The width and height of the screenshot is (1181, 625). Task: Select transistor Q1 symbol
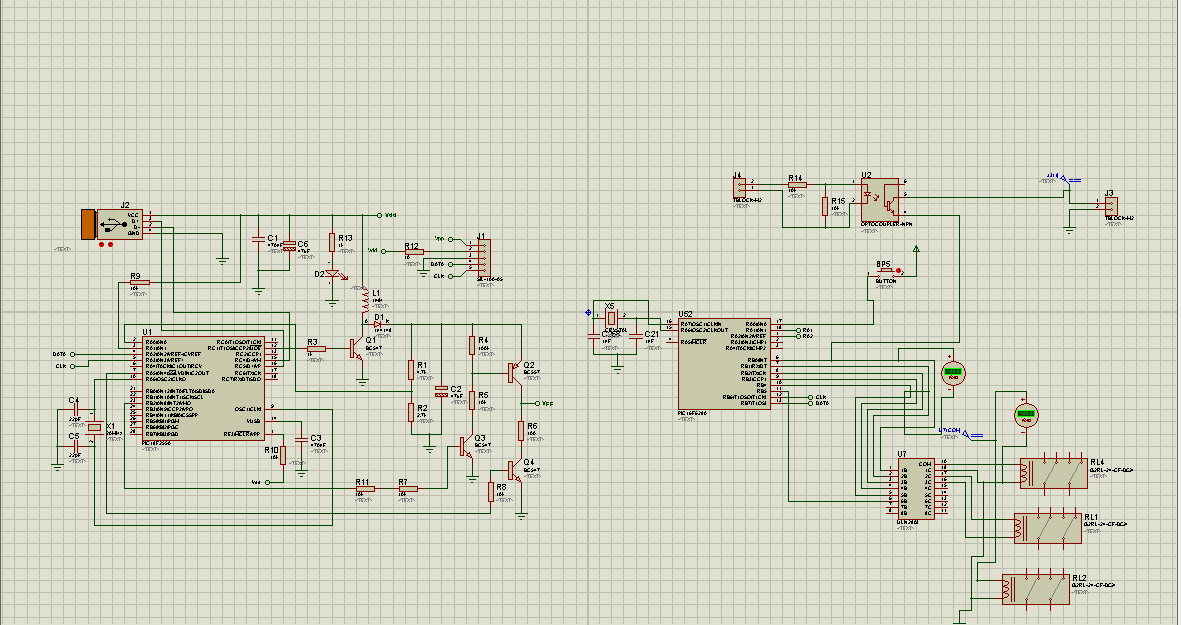pyautogui.click(x=356, y=349)
